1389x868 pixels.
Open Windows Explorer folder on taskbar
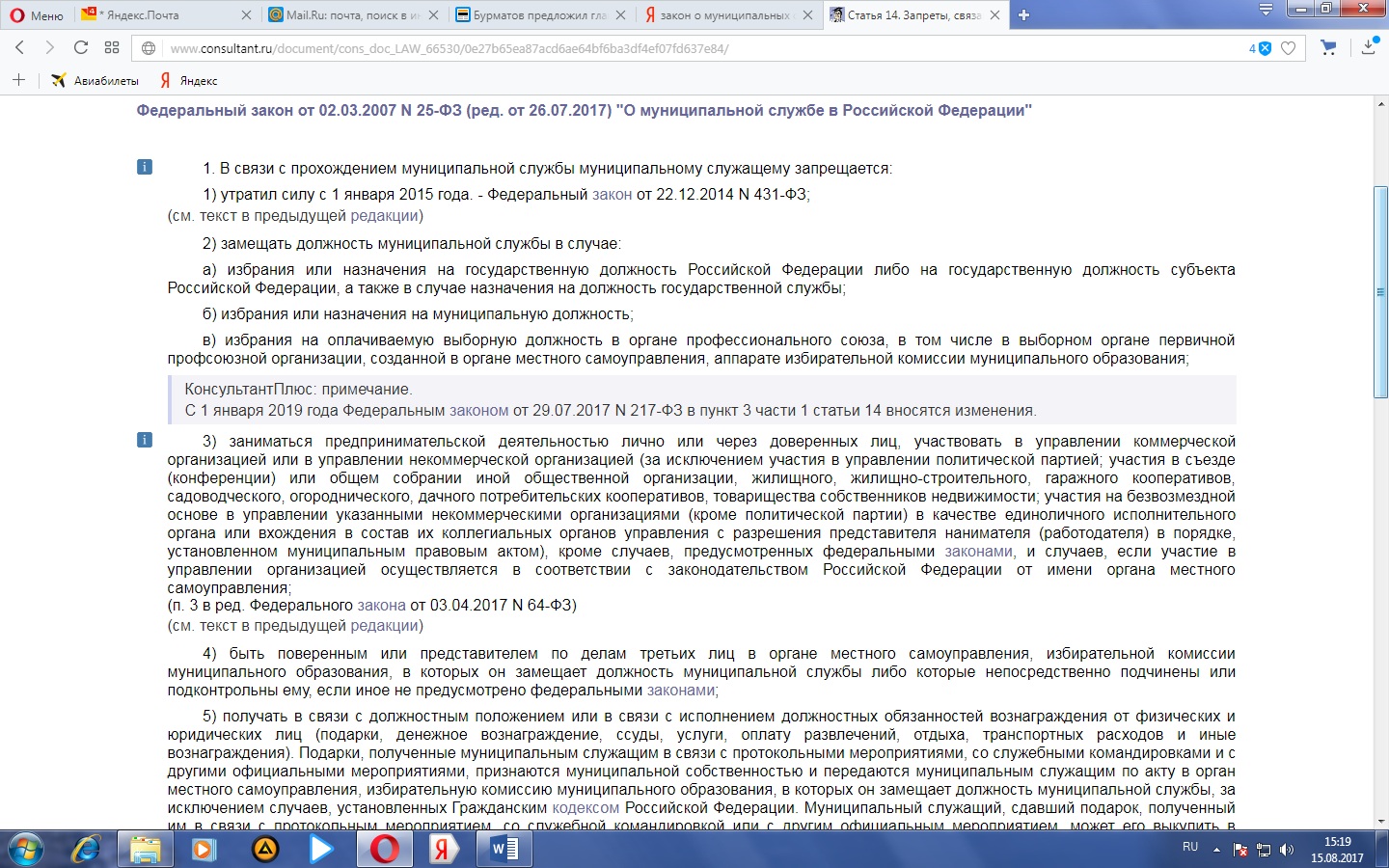146,850
